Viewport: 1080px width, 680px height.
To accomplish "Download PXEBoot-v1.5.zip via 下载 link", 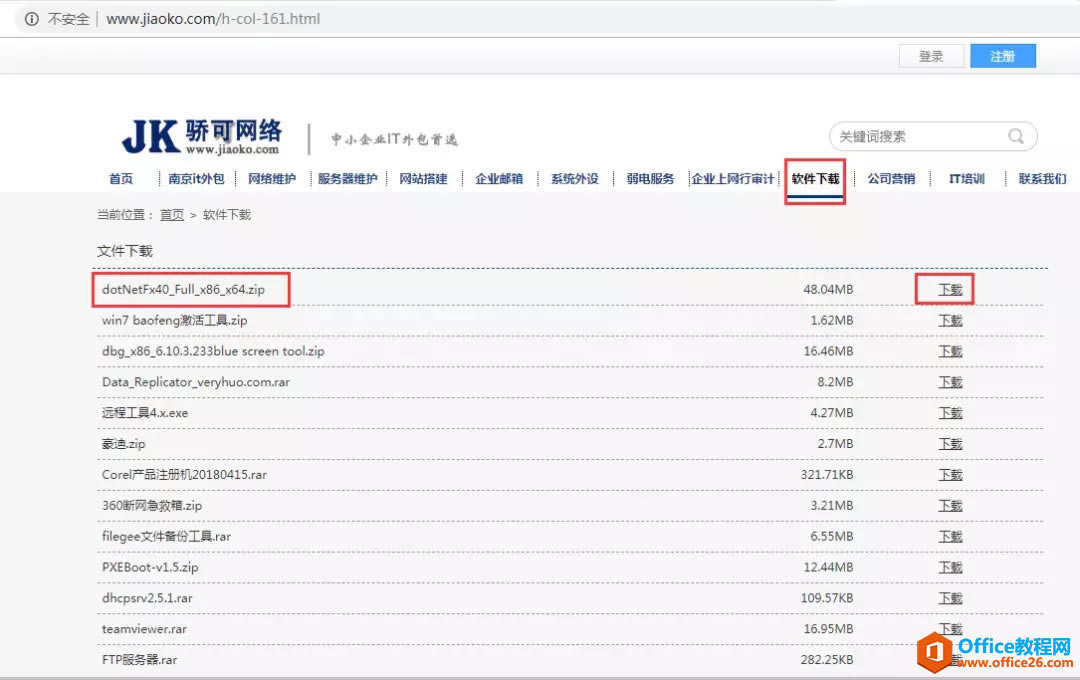I will pyautogui.click(x=951, y=568).
